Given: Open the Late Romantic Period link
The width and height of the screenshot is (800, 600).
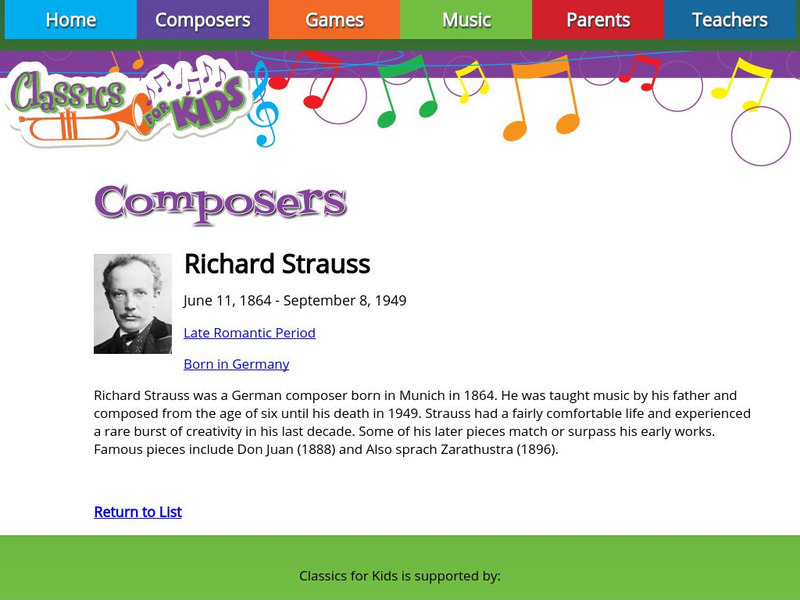Looking at the screenshot, I should pos(250,332).
